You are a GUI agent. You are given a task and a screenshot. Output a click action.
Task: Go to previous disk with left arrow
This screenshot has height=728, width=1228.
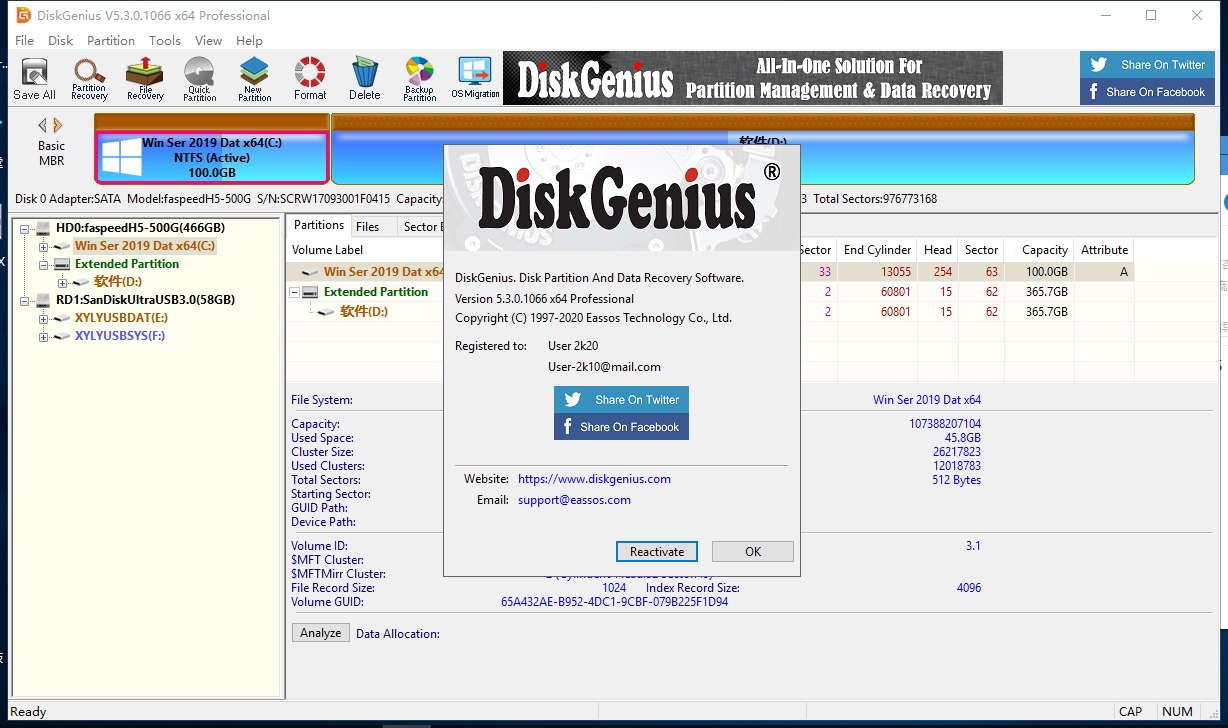43,125
